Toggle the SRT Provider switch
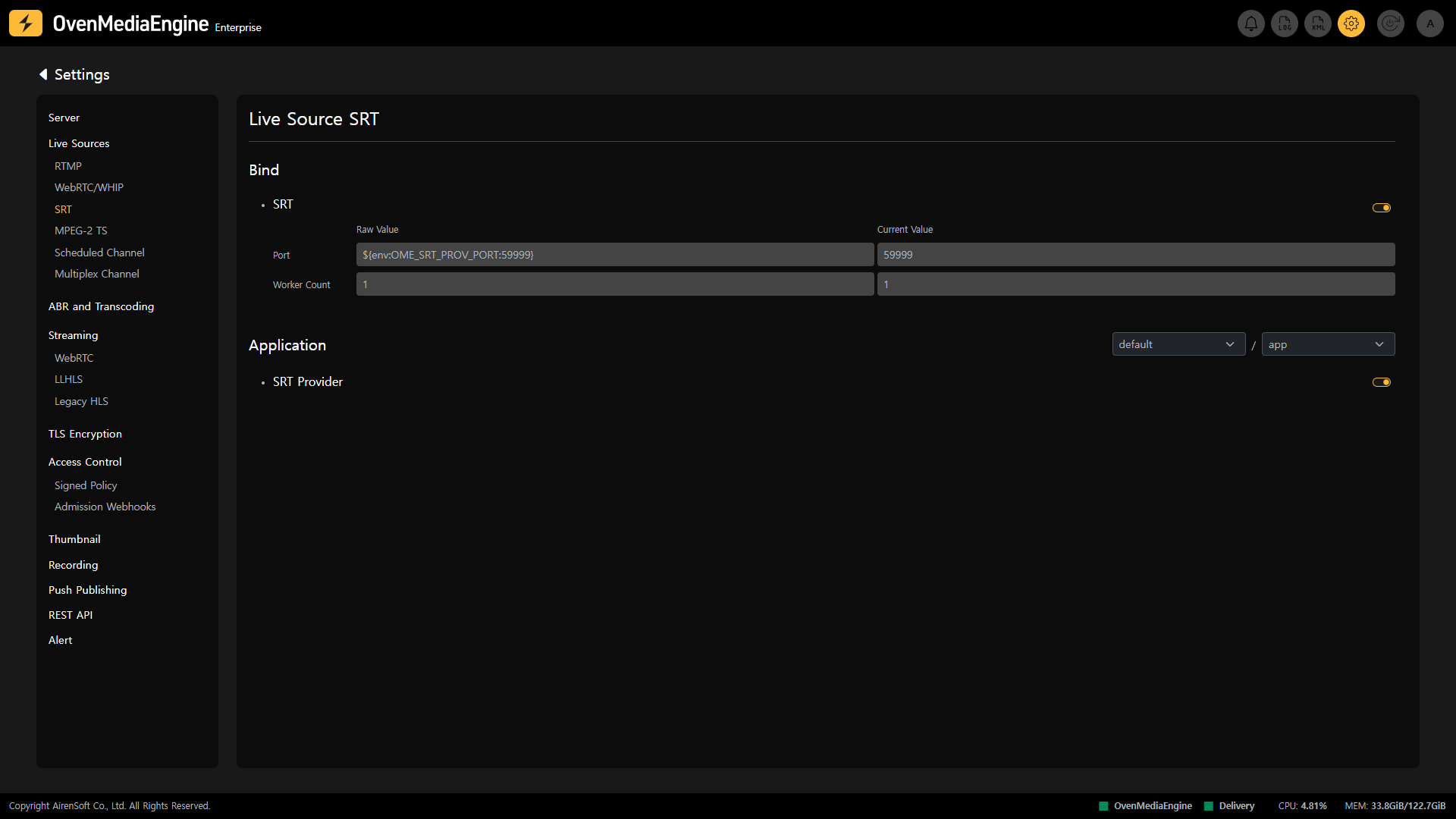 click(1381, 382)
